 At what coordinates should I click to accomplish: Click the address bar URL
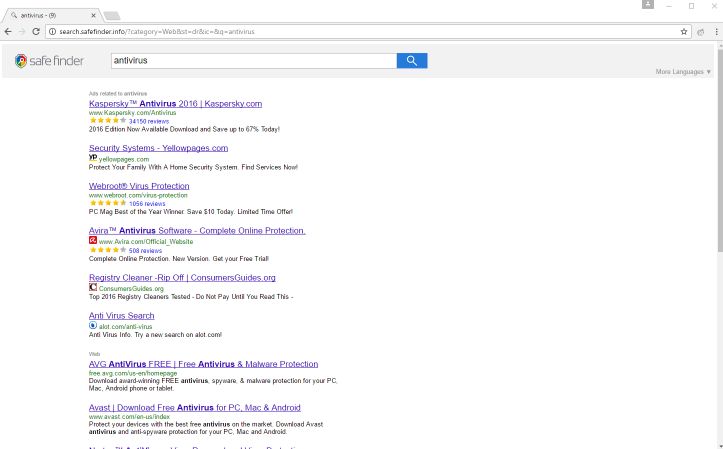pos(157,31)
